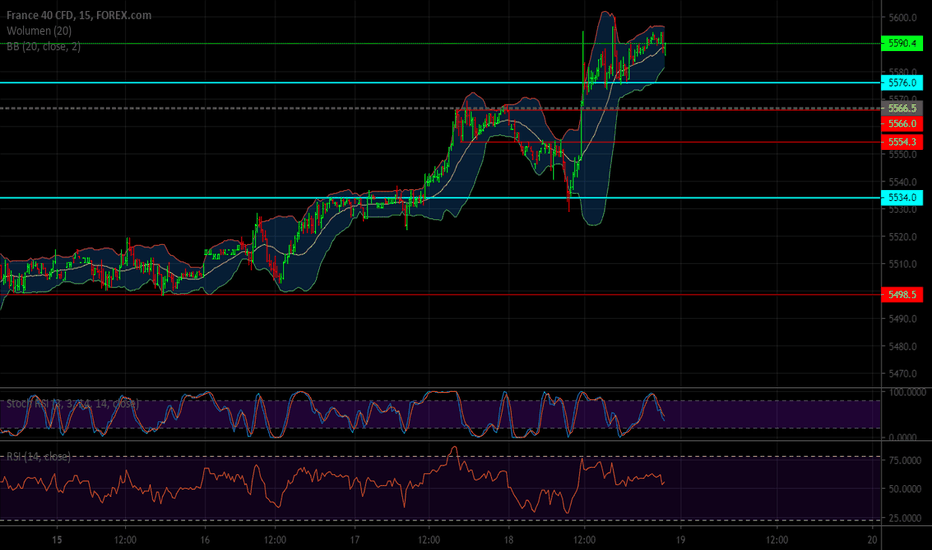
Task: Select the Wolumen (20) indicator label
Action: pos(39,31)
